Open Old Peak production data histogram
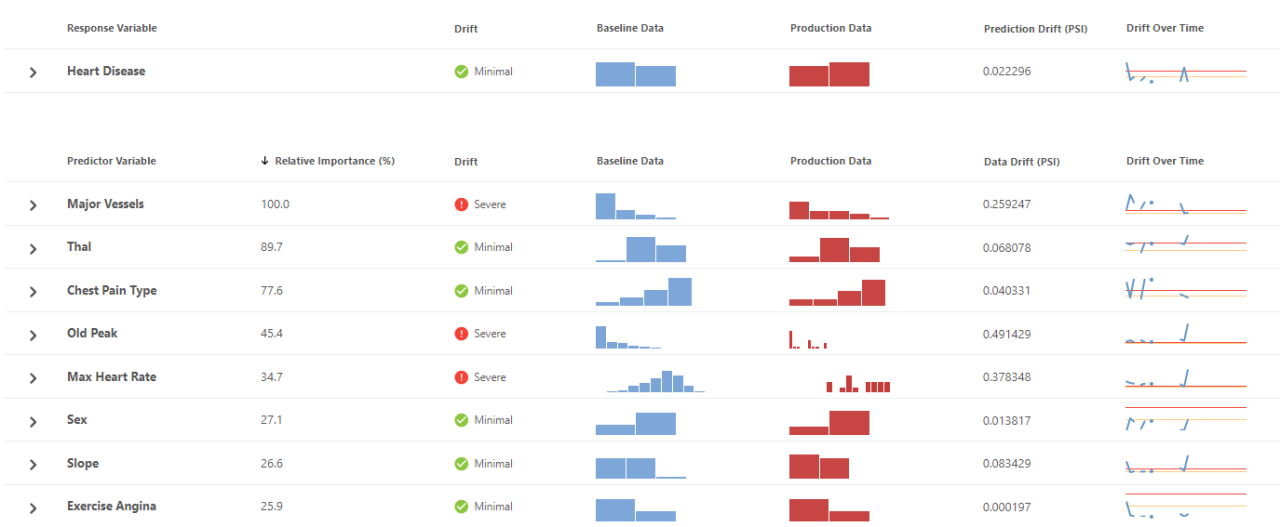Screen dimensions: 1280x527 click(x=808, y=338)
